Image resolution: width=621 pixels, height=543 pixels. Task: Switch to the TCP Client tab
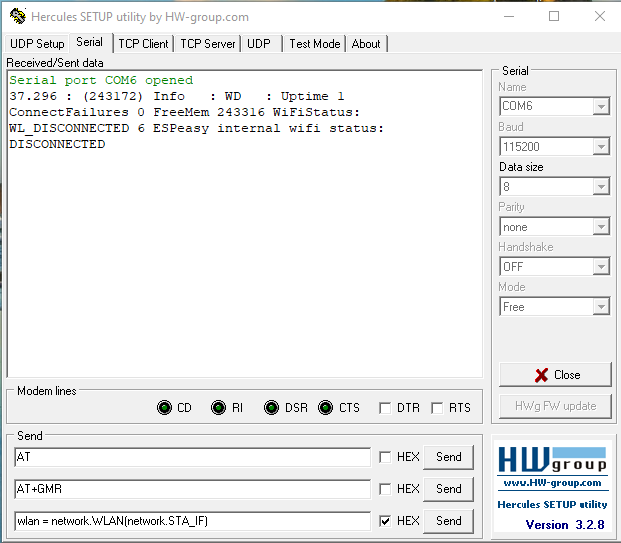point(143,44)
